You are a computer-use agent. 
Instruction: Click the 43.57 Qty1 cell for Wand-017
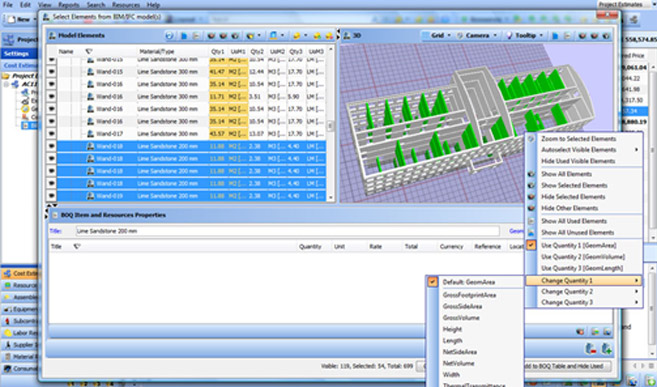[217, 134]
